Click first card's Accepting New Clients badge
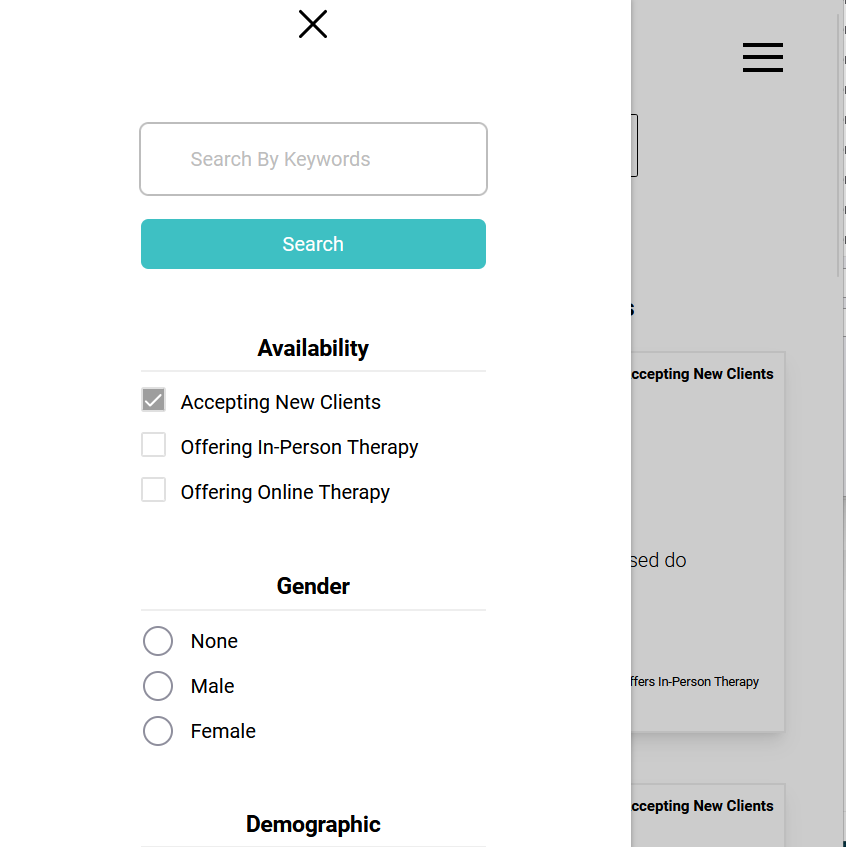Viewport: 846px width, 847px height. pyautogui.click(x=702, y=374)
